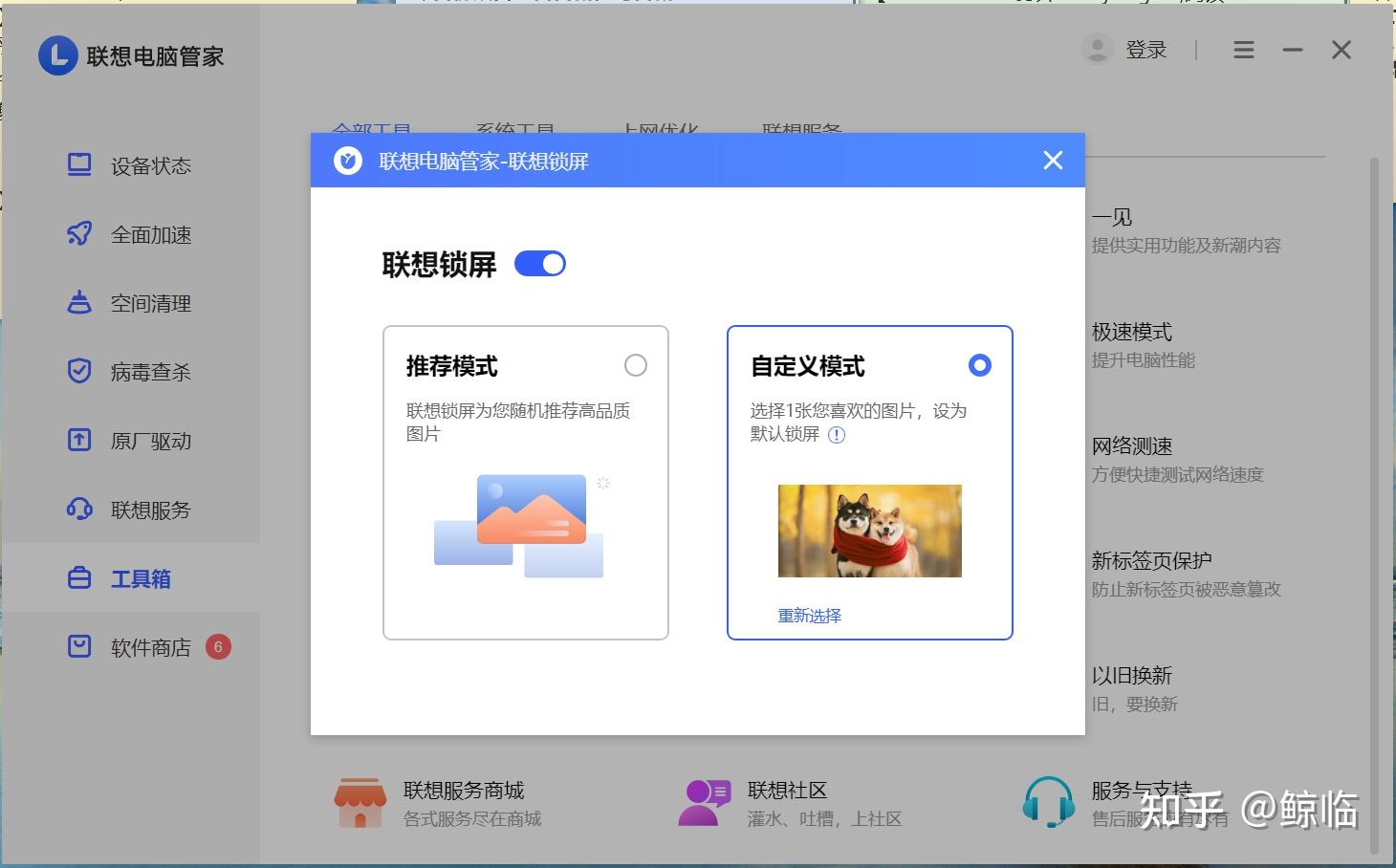Open 全面加速 rocket icon in sidebar
Screen dimensions: 1396x868
point(79,234)
